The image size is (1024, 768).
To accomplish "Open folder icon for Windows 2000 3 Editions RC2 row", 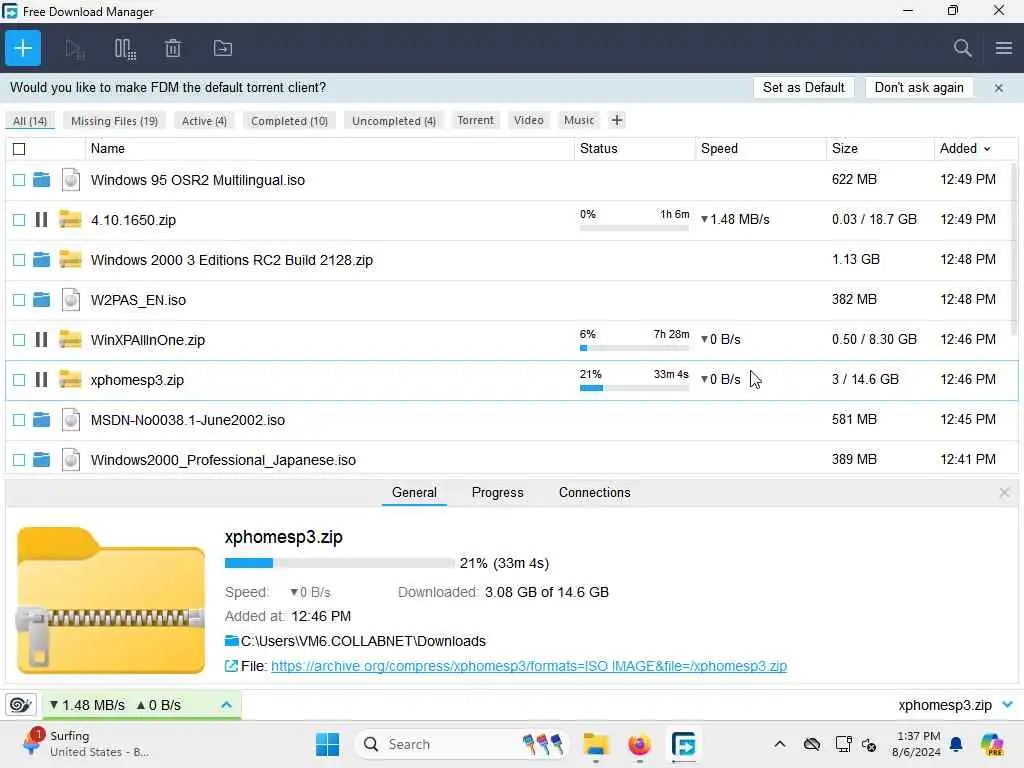I will tap(41, 260).
